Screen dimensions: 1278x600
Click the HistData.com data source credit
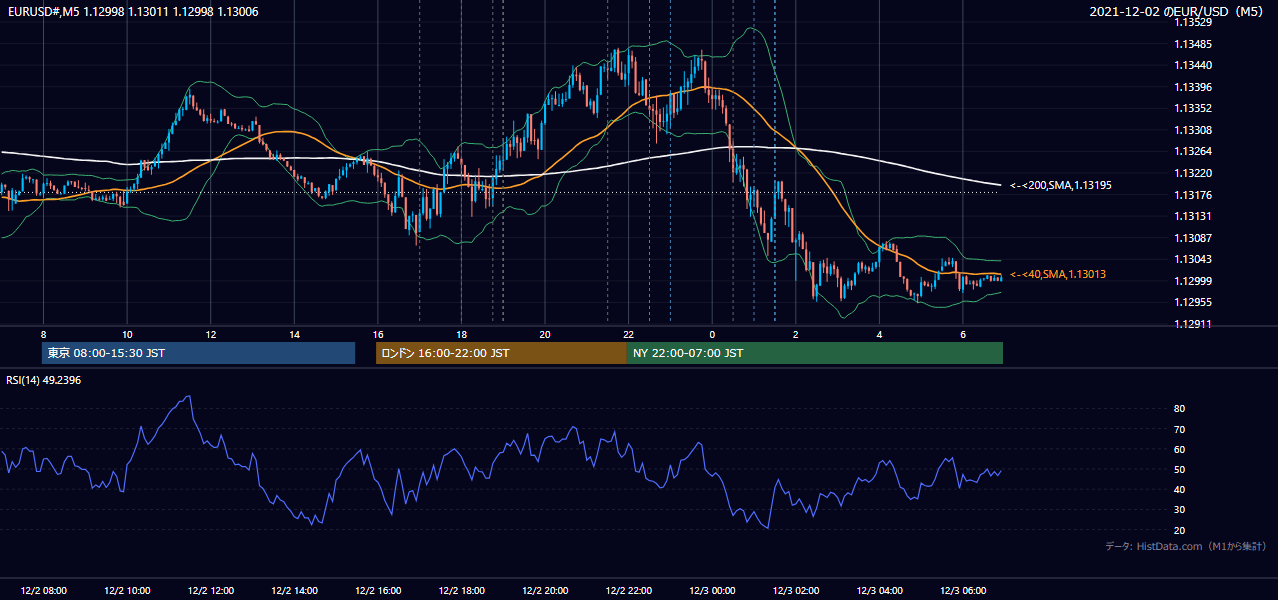coord(1186,546)
